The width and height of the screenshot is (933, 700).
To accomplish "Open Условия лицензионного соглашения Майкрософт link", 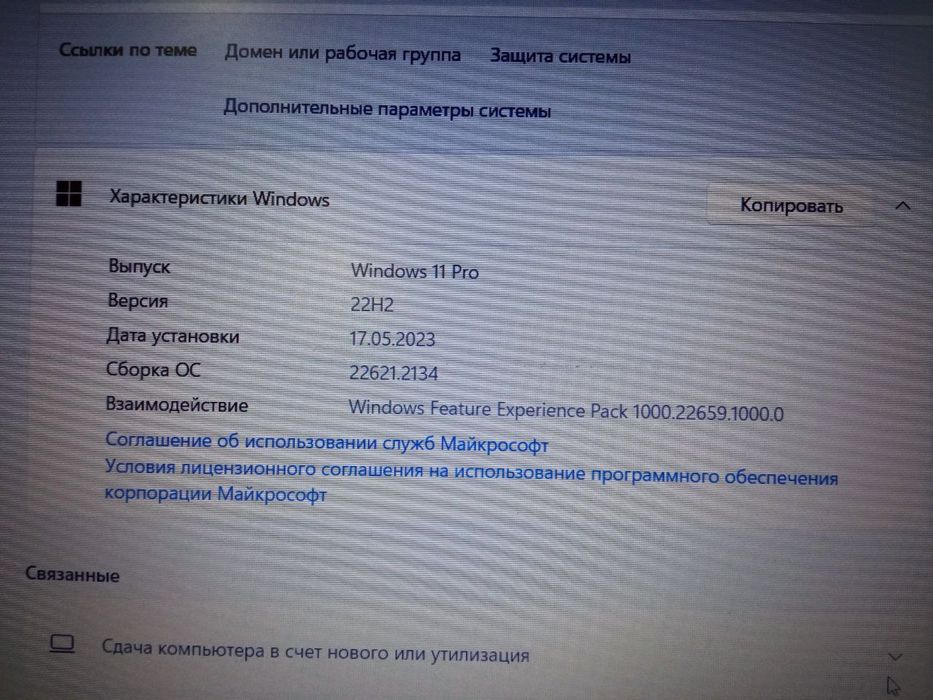I will [471, 481].
